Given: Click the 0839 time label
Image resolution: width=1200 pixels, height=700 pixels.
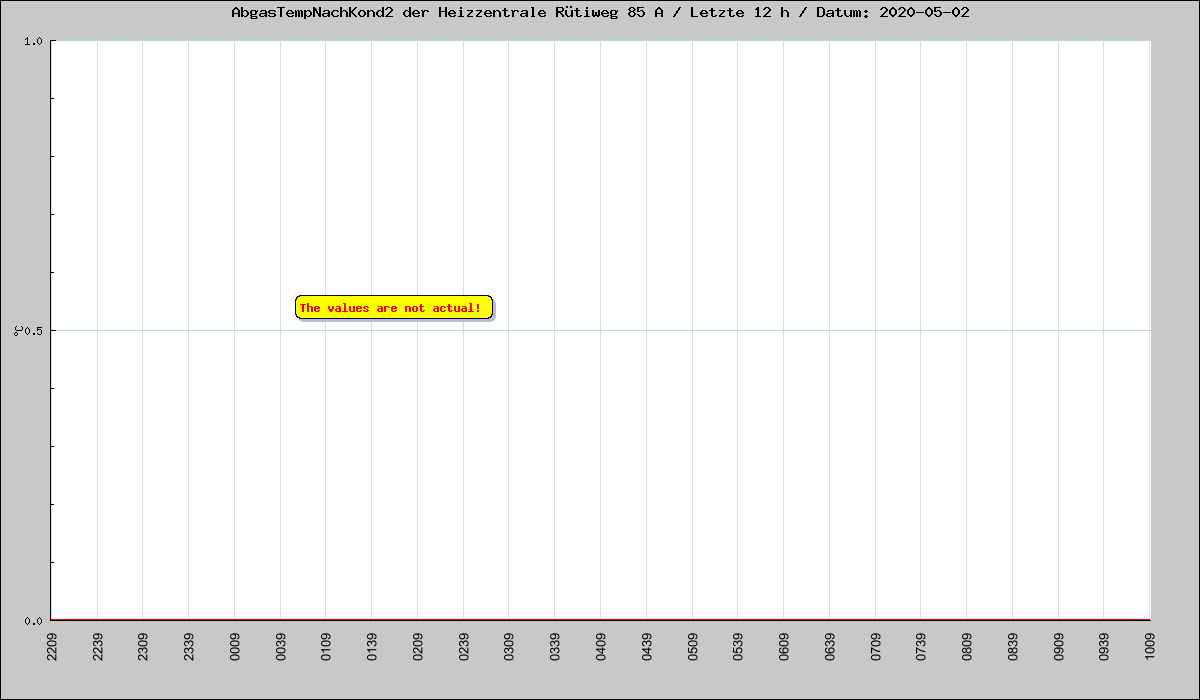Looking at the screenshot, I should coord(1013,647).
